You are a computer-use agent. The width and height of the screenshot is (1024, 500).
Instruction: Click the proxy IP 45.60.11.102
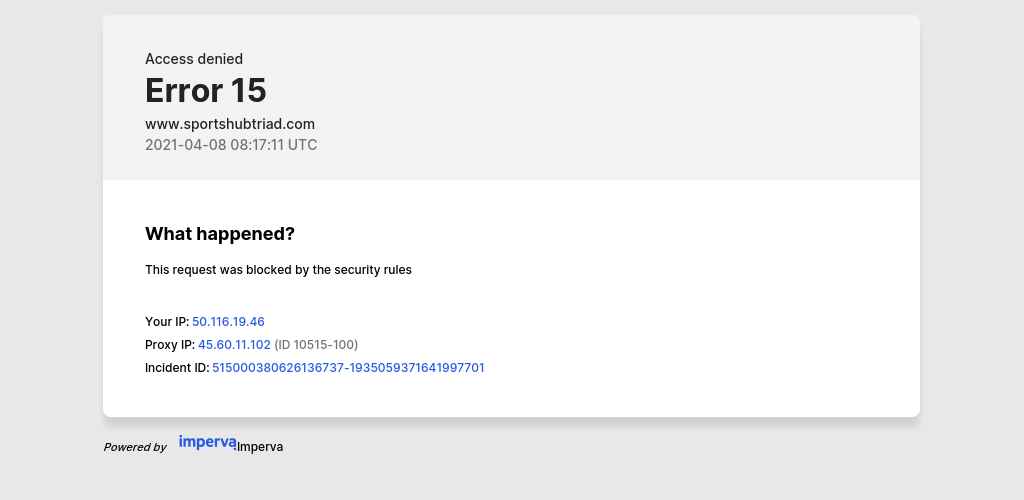(x=234, y=345)
